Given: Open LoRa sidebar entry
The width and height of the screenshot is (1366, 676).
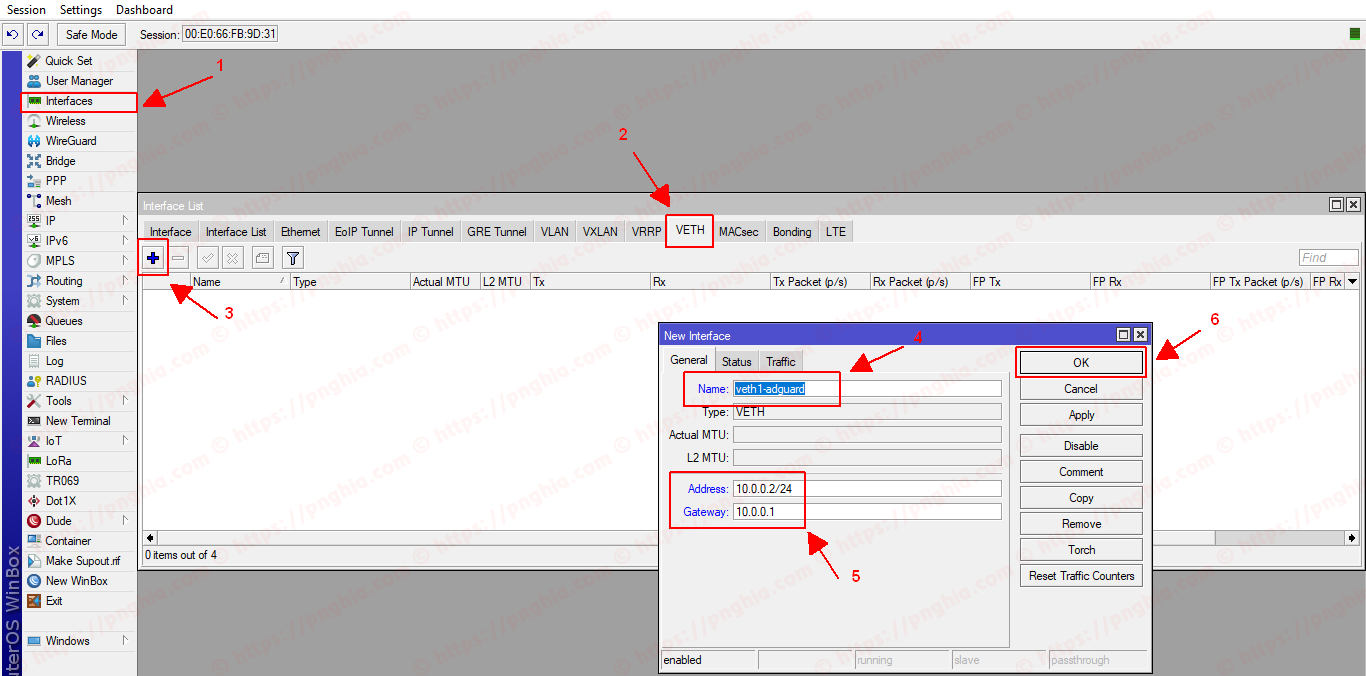Looking at the screenshot, I should 58,461.
